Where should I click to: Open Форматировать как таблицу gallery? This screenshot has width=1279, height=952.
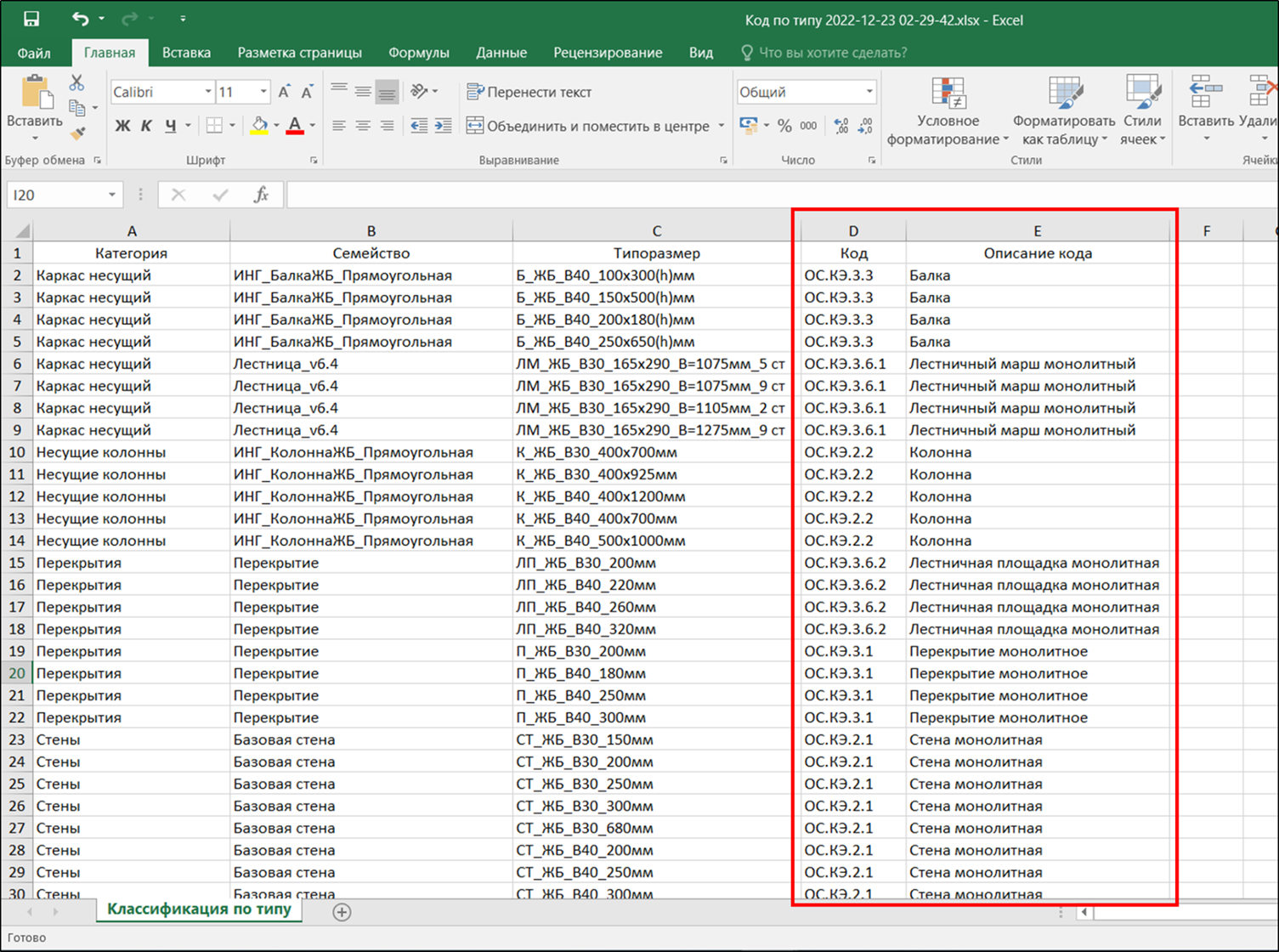pos(1063,110)
